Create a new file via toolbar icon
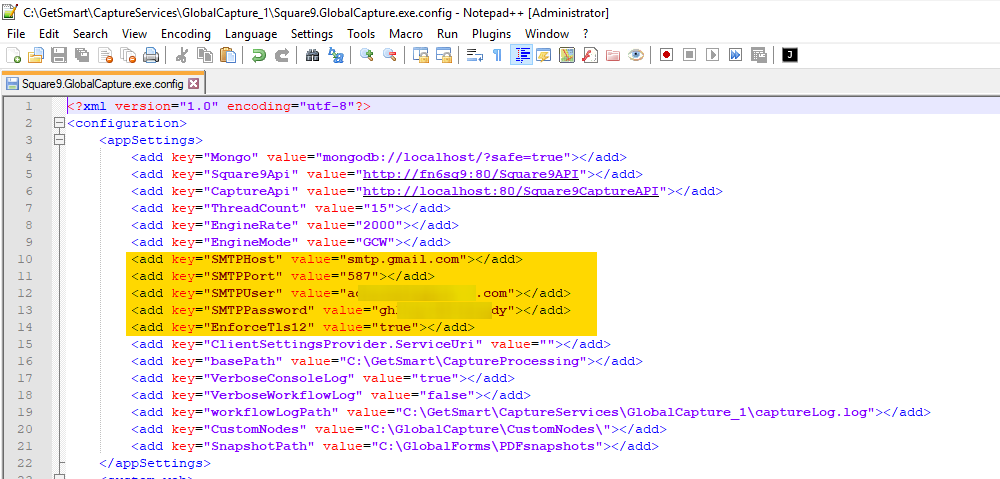 click(14, 55)
